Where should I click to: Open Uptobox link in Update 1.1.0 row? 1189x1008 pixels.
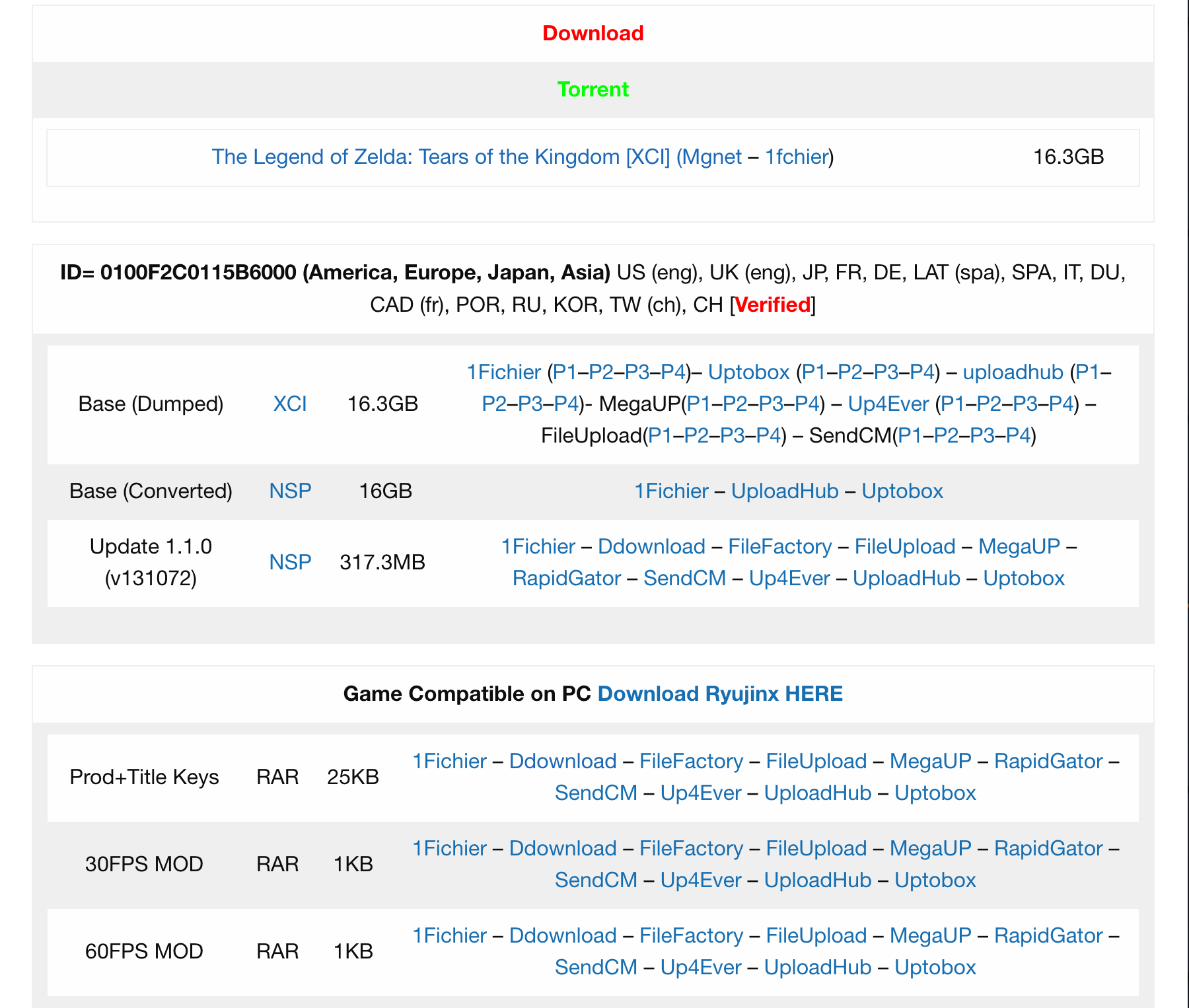[x=1024, y=578]
